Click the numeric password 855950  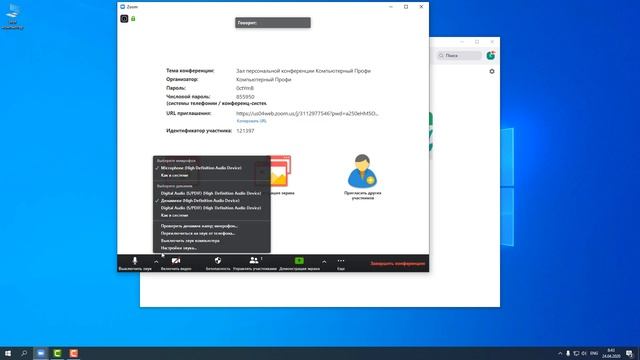245,97
